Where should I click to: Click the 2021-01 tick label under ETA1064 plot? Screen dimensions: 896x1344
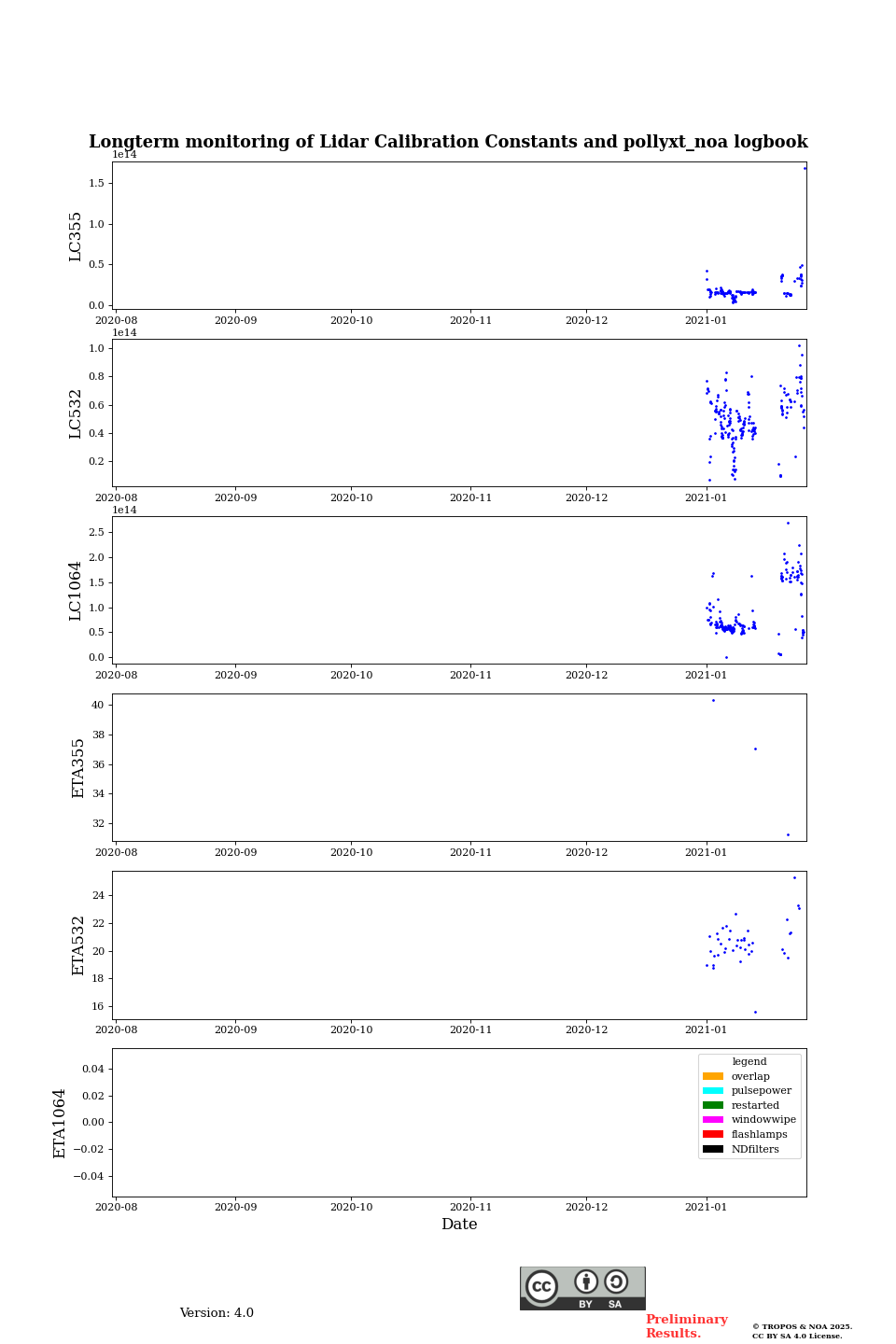pos(706,1207)
